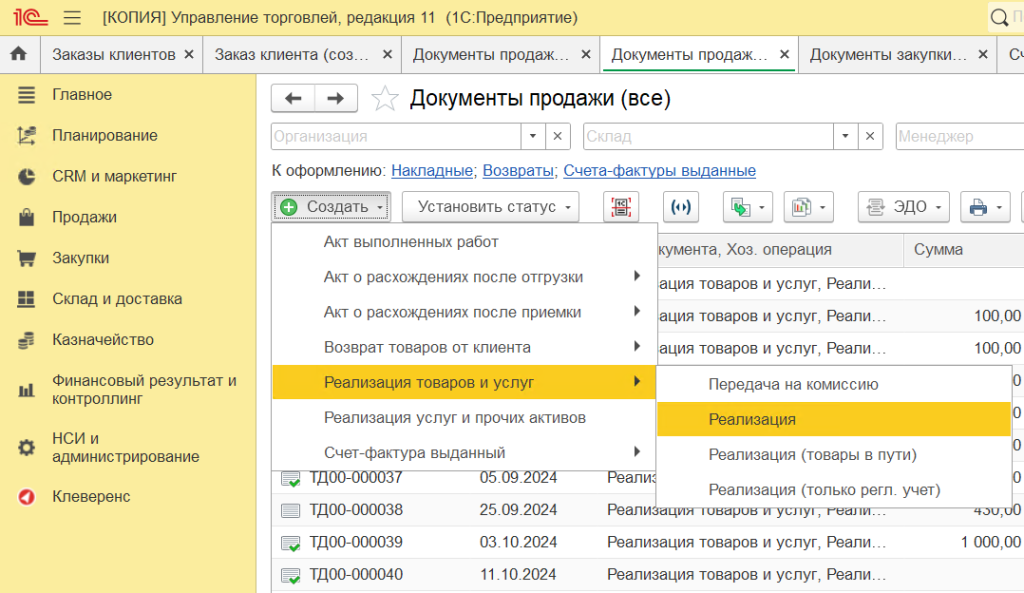The width and height of the screenshot is (1024, 593).
Task: Open НСИ и администрирование section
Action: [x=126, y=447]
